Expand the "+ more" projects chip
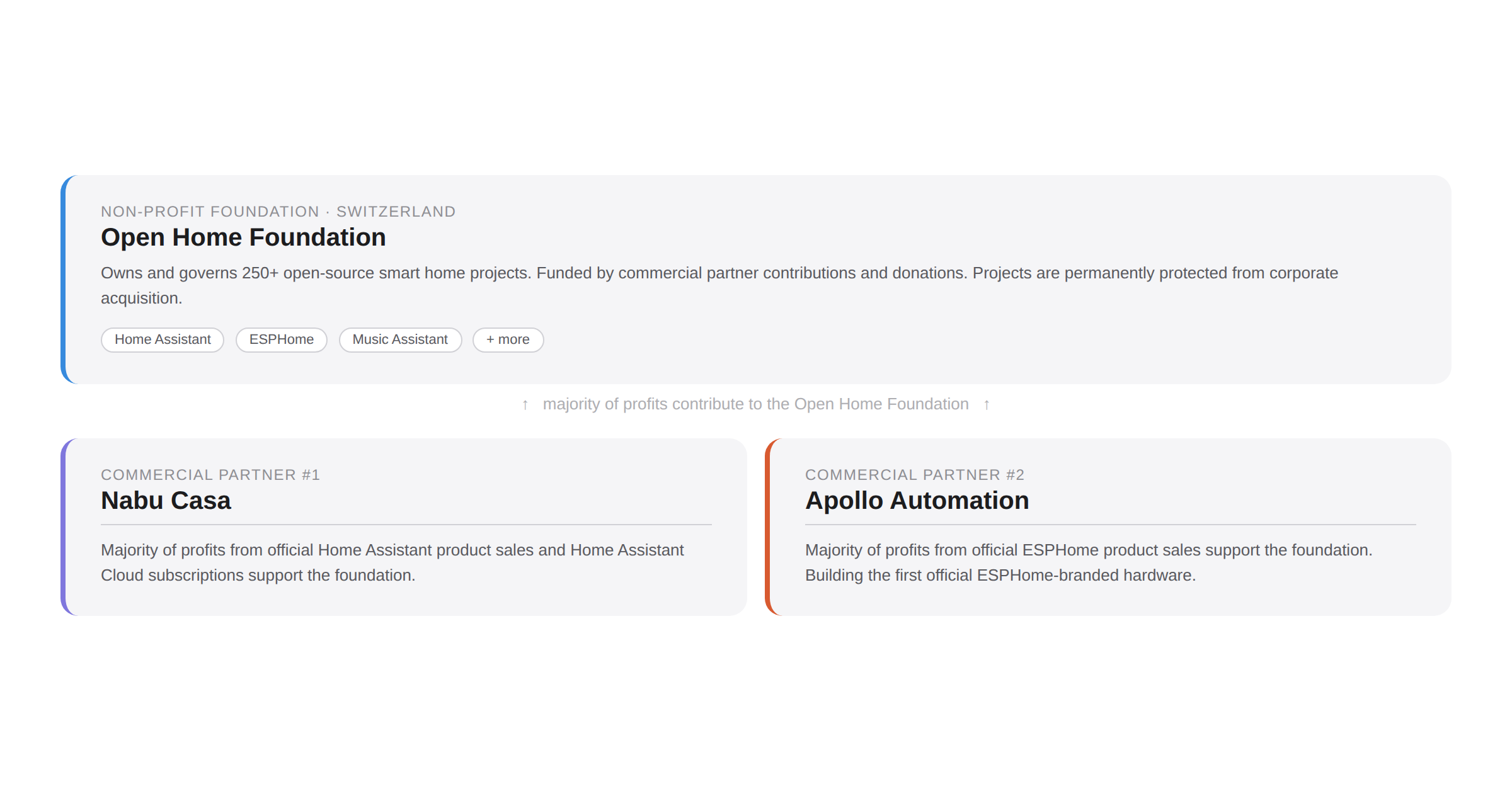 (x=508, y=340)
